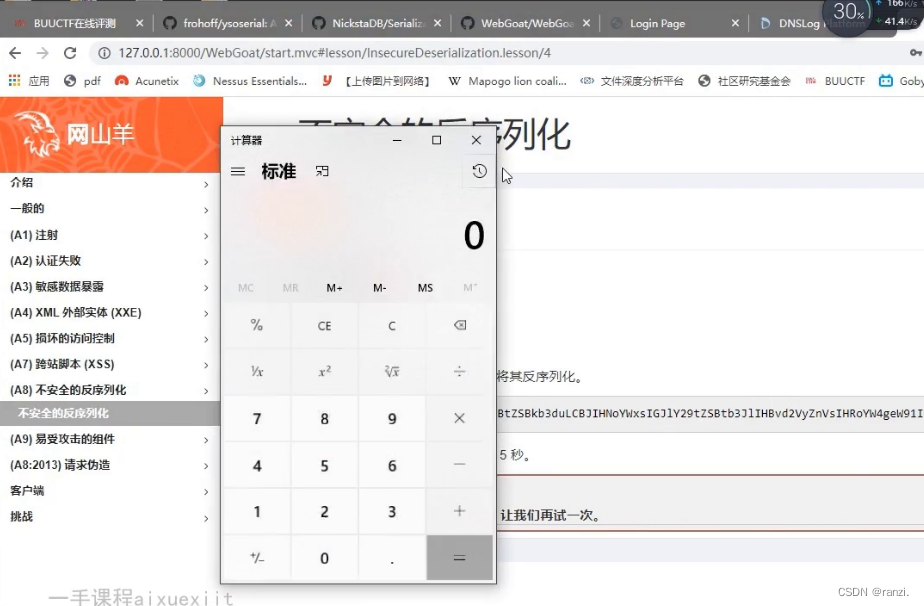This screenshot has width=924, height=606.
Task: Expand the (A5) 损坏的访问控制 section
Action: pyautogui.click(x=110, y=338)
